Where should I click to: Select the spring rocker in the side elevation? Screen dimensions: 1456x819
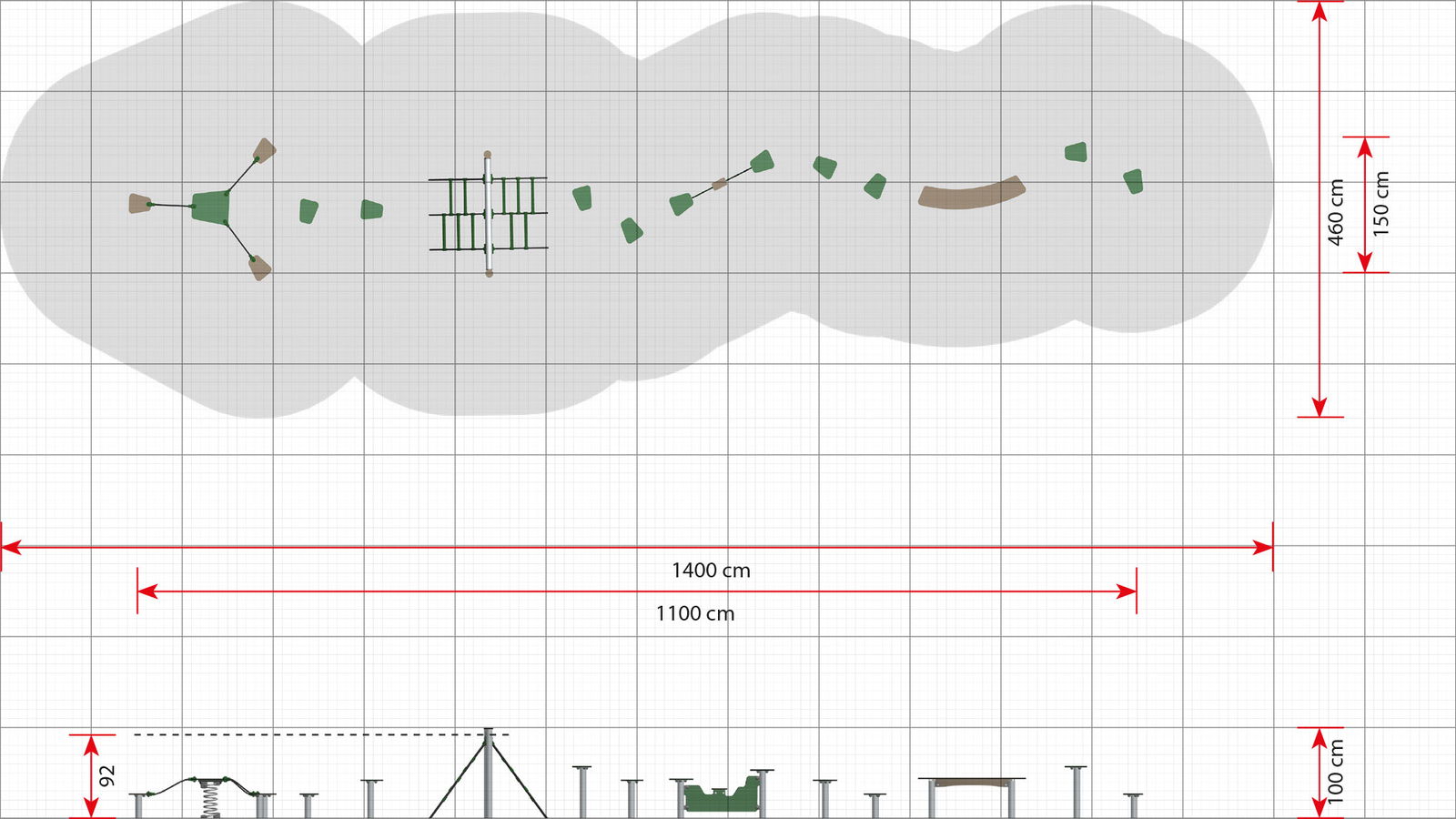(x=211, y=794)
